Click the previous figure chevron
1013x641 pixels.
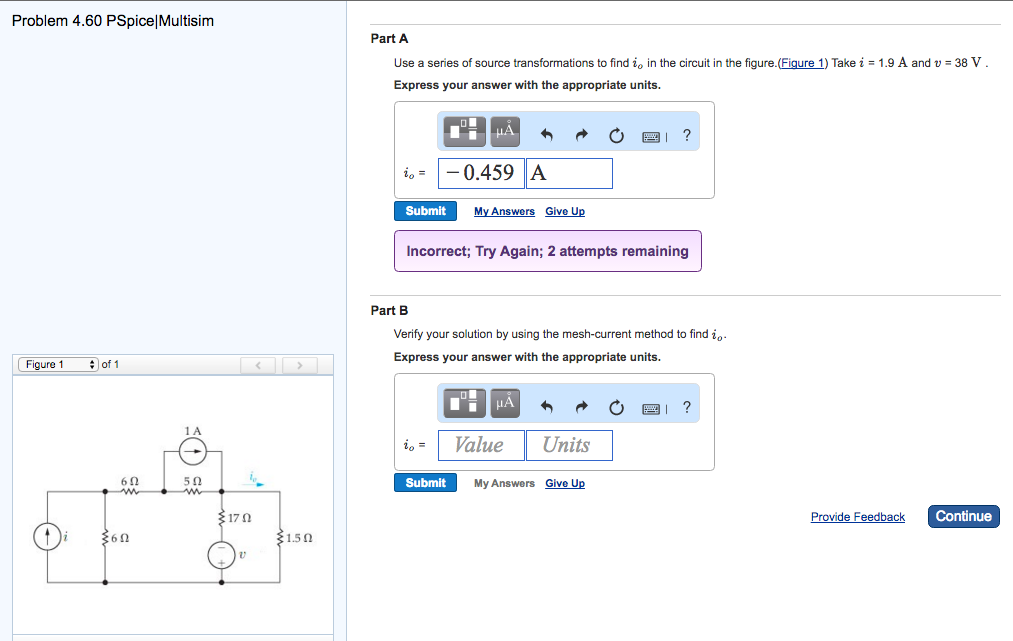tap(258, 364)
